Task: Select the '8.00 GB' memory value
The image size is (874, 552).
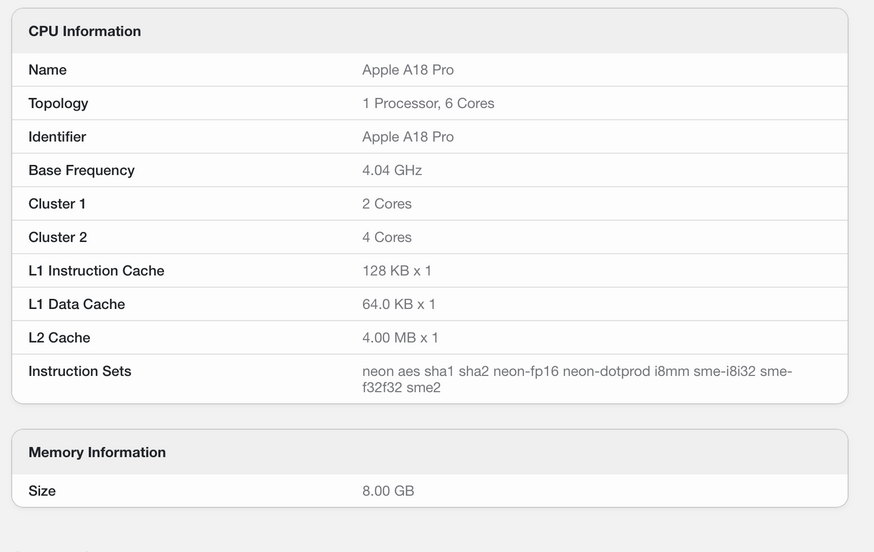Action: (x=388, y=491)
